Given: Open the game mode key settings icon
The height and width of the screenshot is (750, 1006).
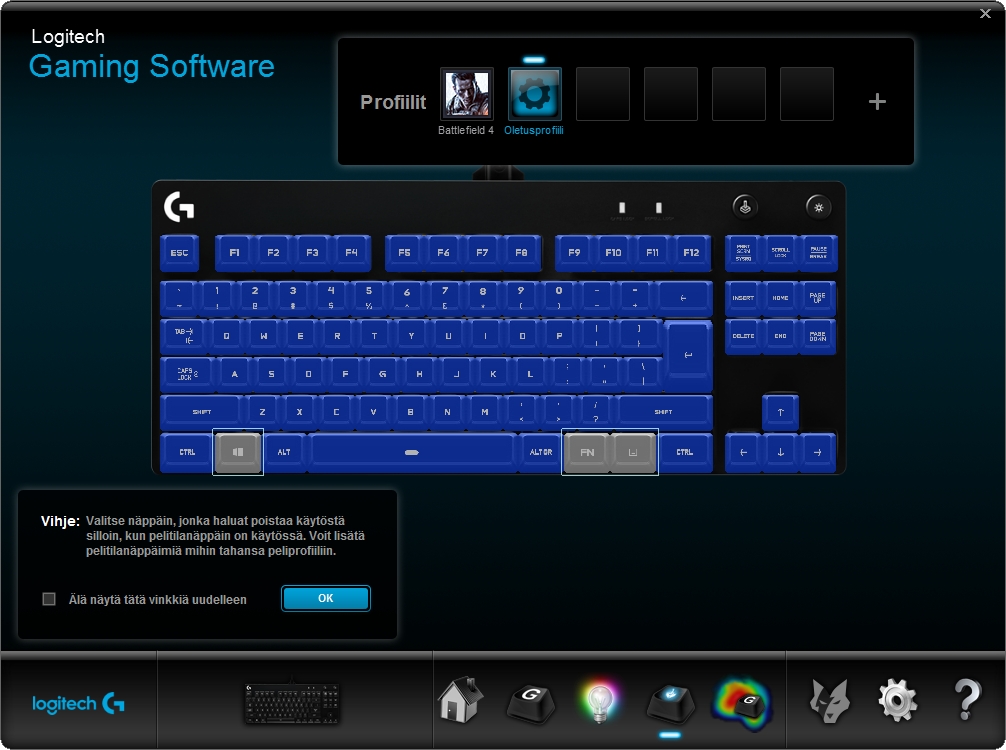Looking at the screenshot, I should [x=670, y=703].
